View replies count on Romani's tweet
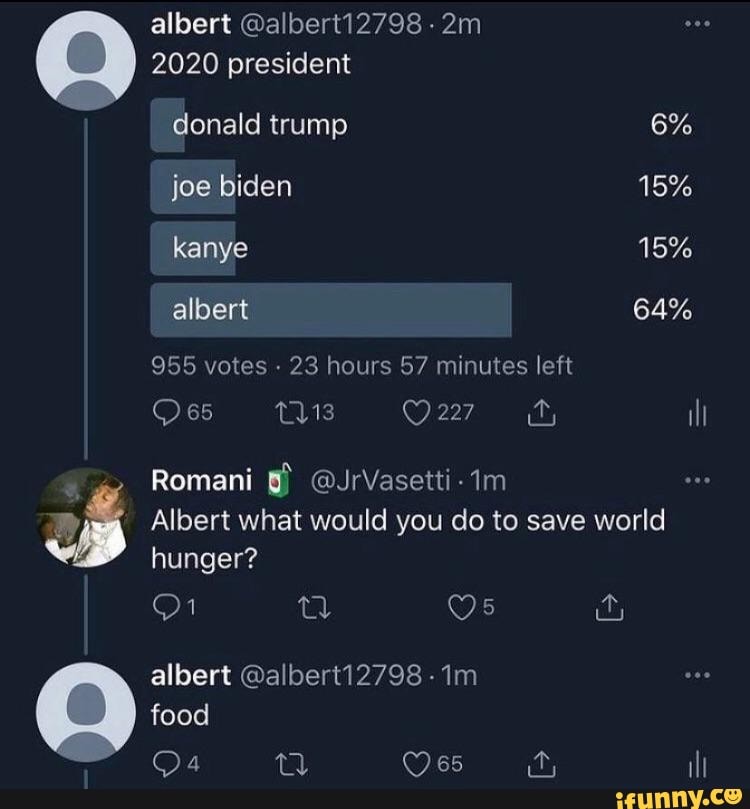Viewport: 750px width, 809px height. pyautogui.click(x=168, y=605)
